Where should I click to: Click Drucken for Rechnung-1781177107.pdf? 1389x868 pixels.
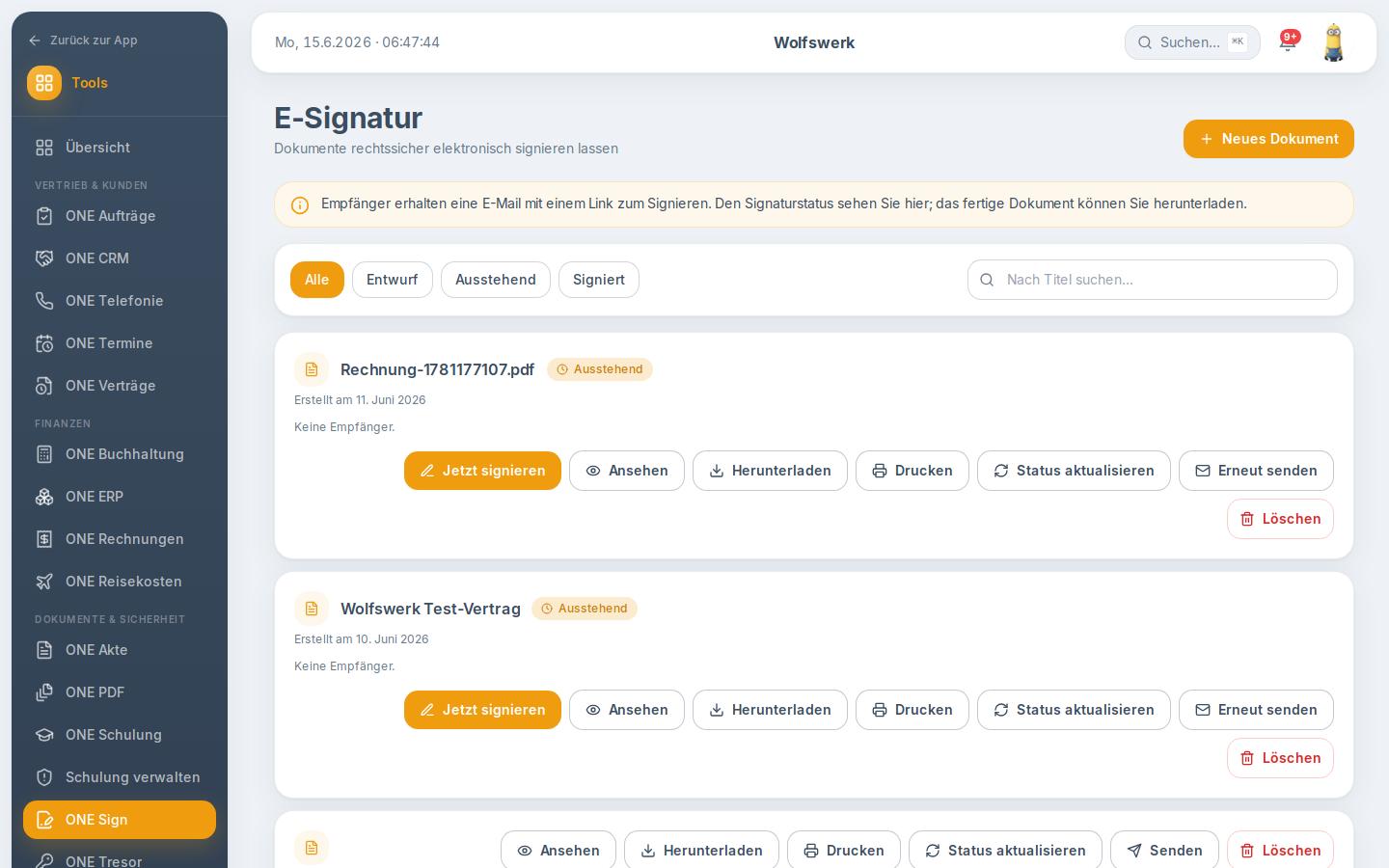[x=912, y=471]
